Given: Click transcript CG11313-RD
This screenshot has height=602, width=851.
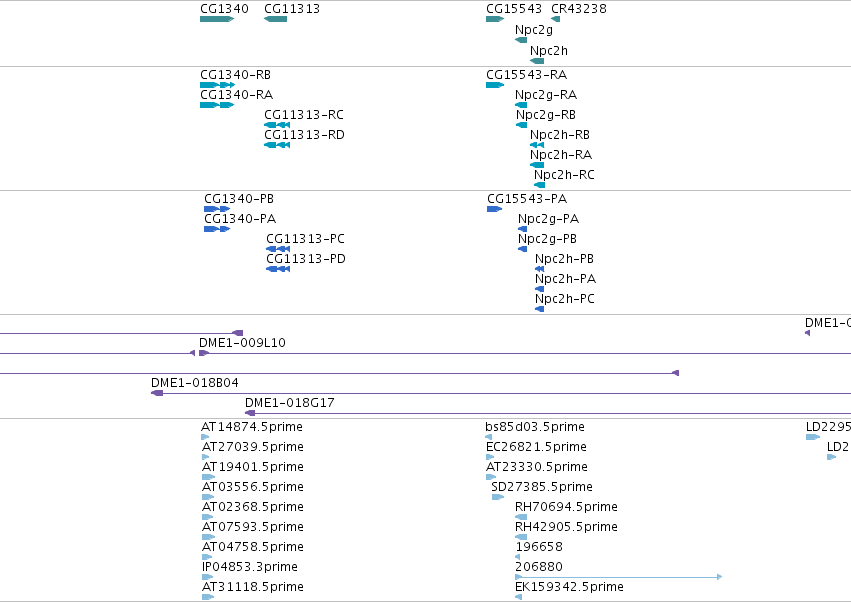Looking at the screenshot, I should pyautogui.click(x=277, y=145).
